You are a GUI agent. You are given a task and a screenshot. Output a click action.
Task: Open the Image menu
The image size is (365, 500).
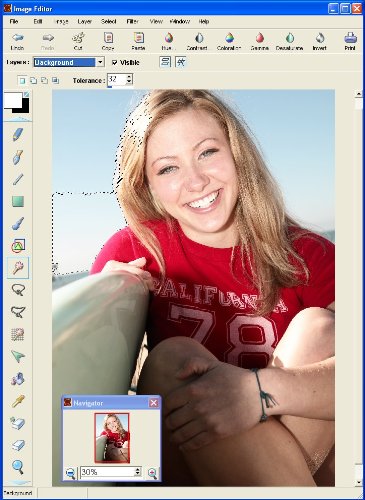61,22
